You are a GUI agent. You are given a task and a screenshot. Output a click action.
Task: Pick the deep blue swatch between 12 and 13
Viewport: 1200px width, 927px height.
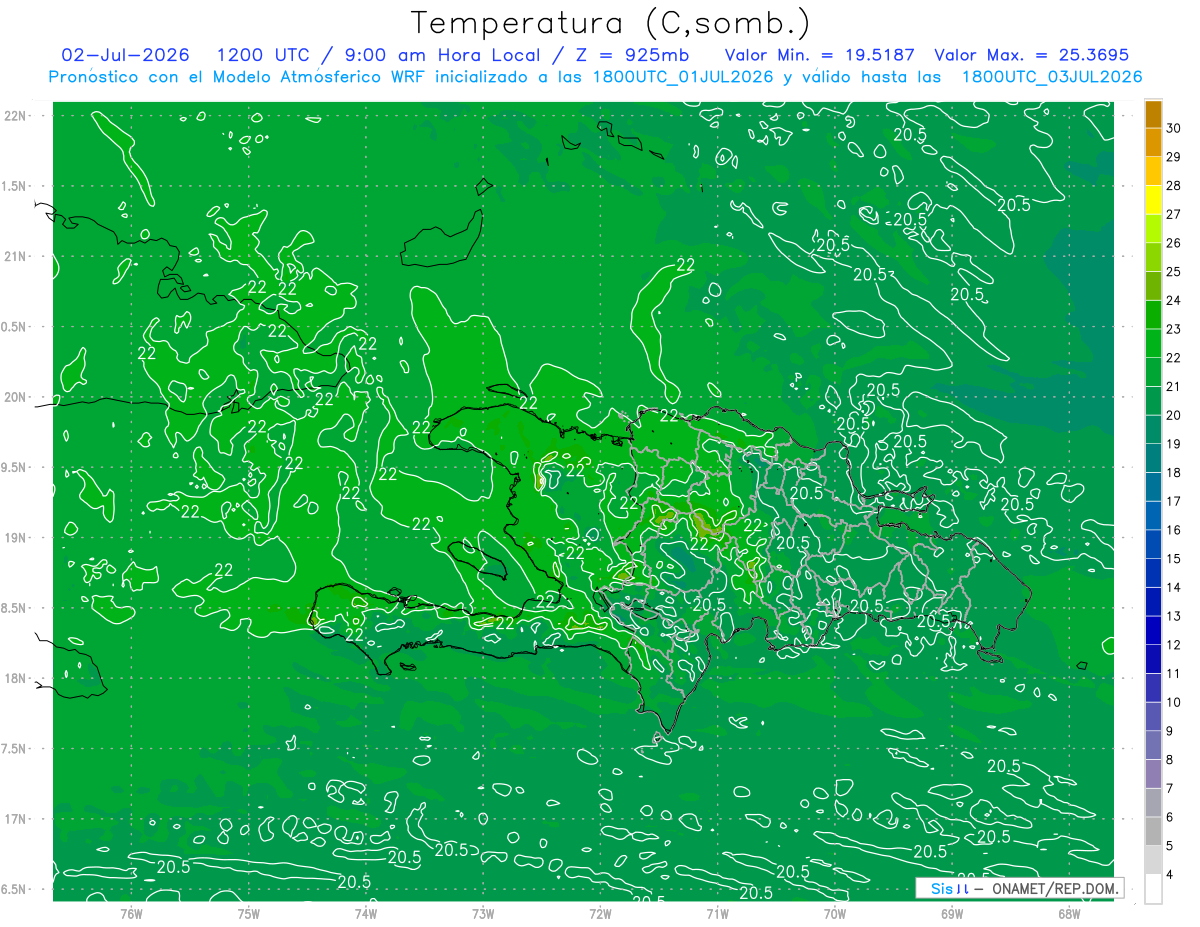(x=1153, y=630)
